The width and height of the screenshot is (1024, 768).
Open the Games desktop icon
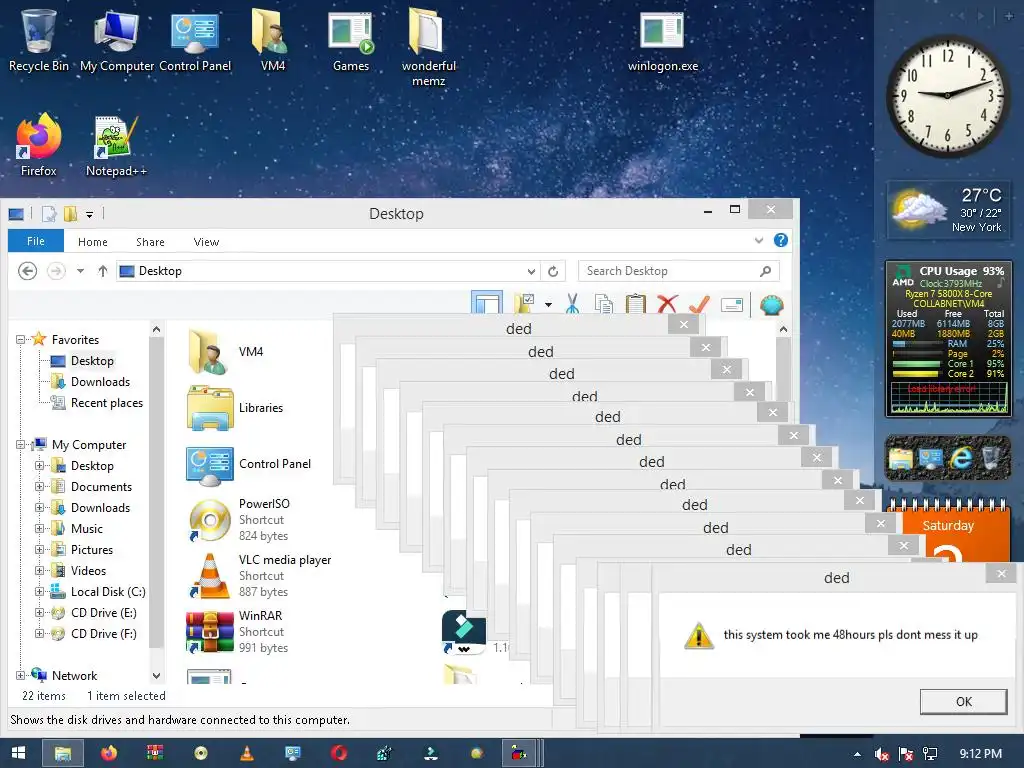pyautogui.click(x=351, y=41)
